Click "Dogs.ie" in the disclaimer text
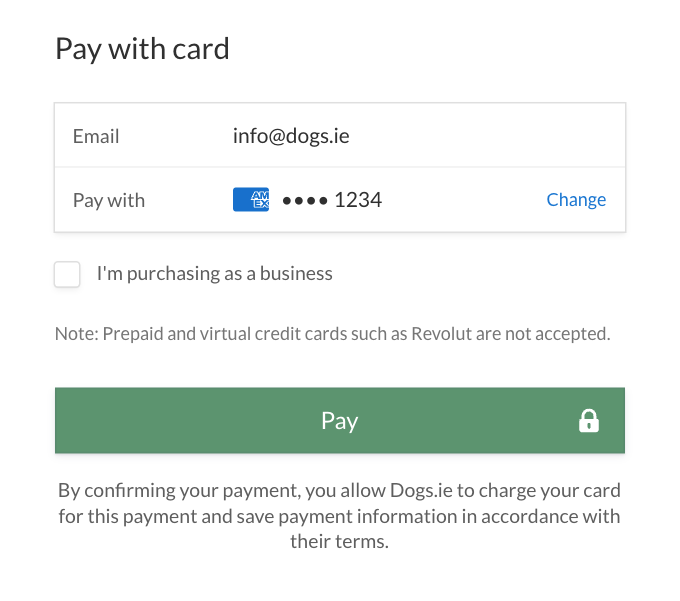 (x=421, y=490)
